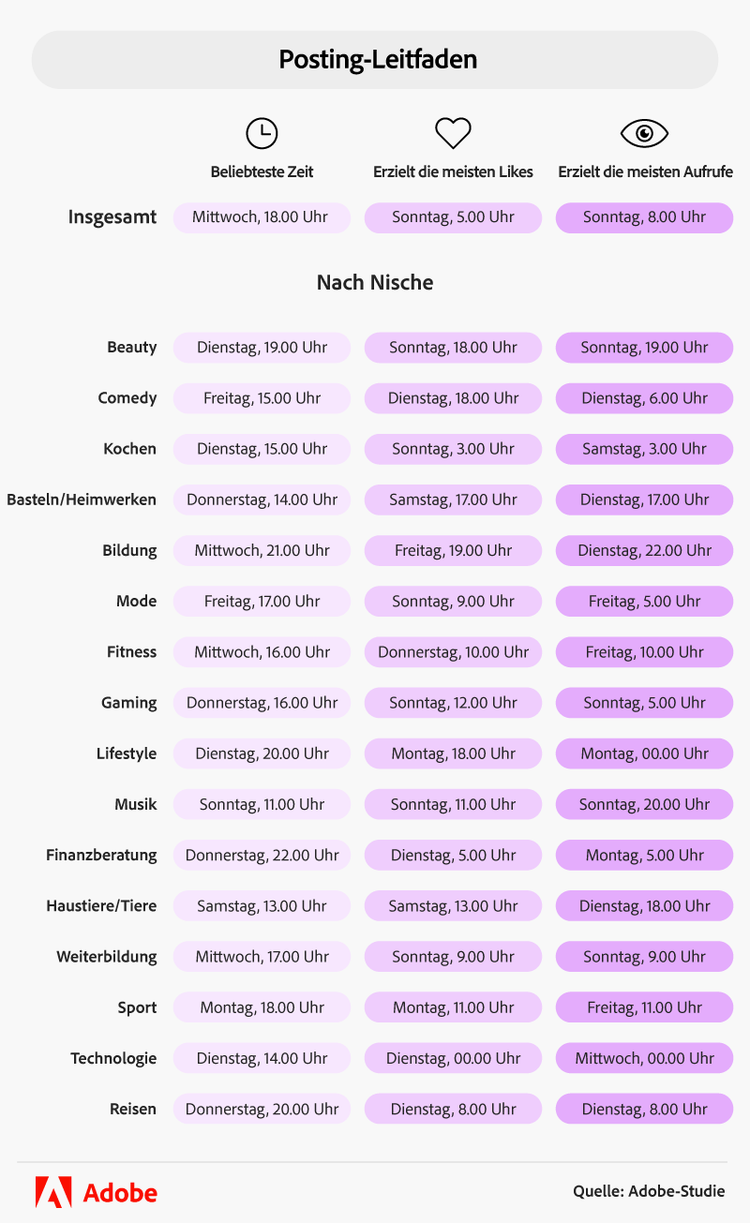Click Fitness pill Donnerstag, 10.00 Uhr

[x=453, y=652]
